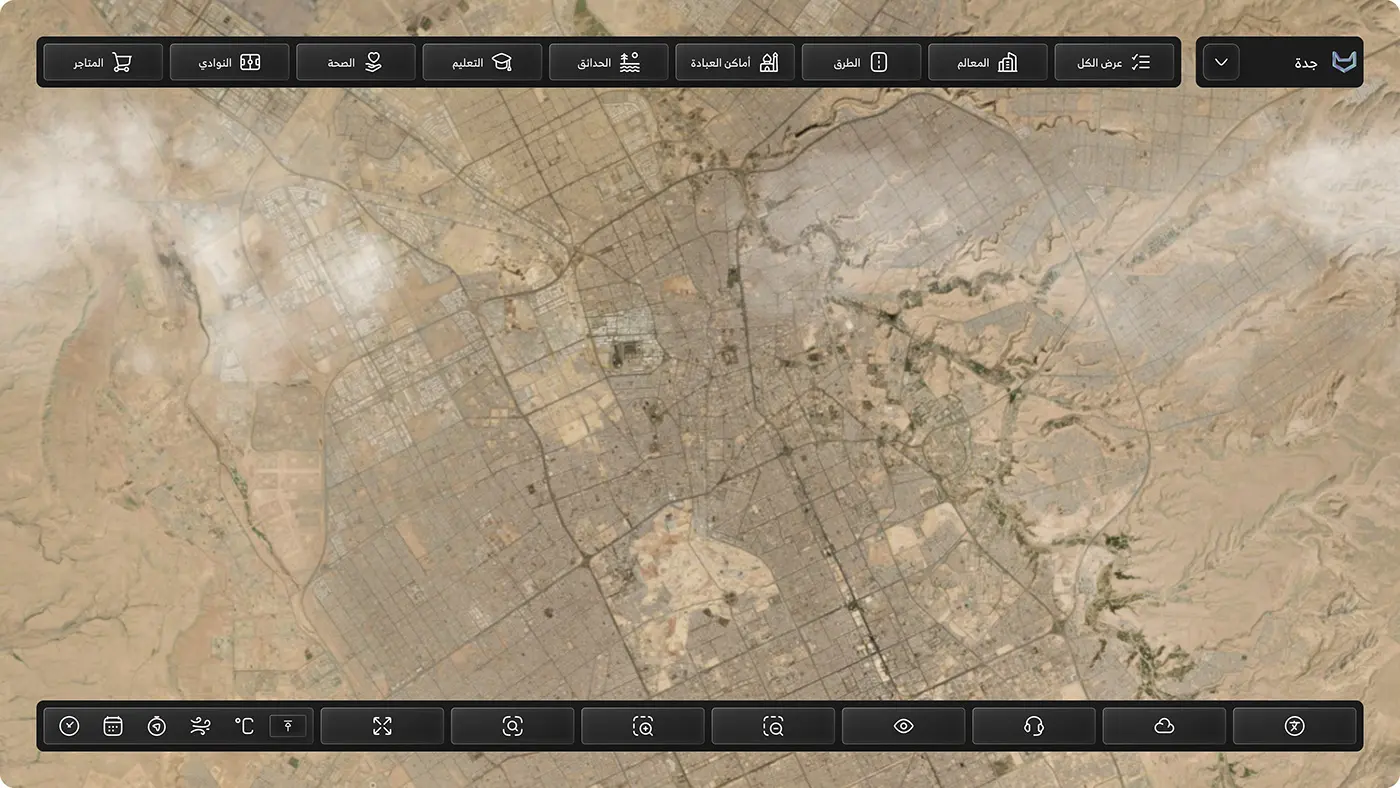Click the الصحة health filter button
1400x788 pixels.
[356, 62]
